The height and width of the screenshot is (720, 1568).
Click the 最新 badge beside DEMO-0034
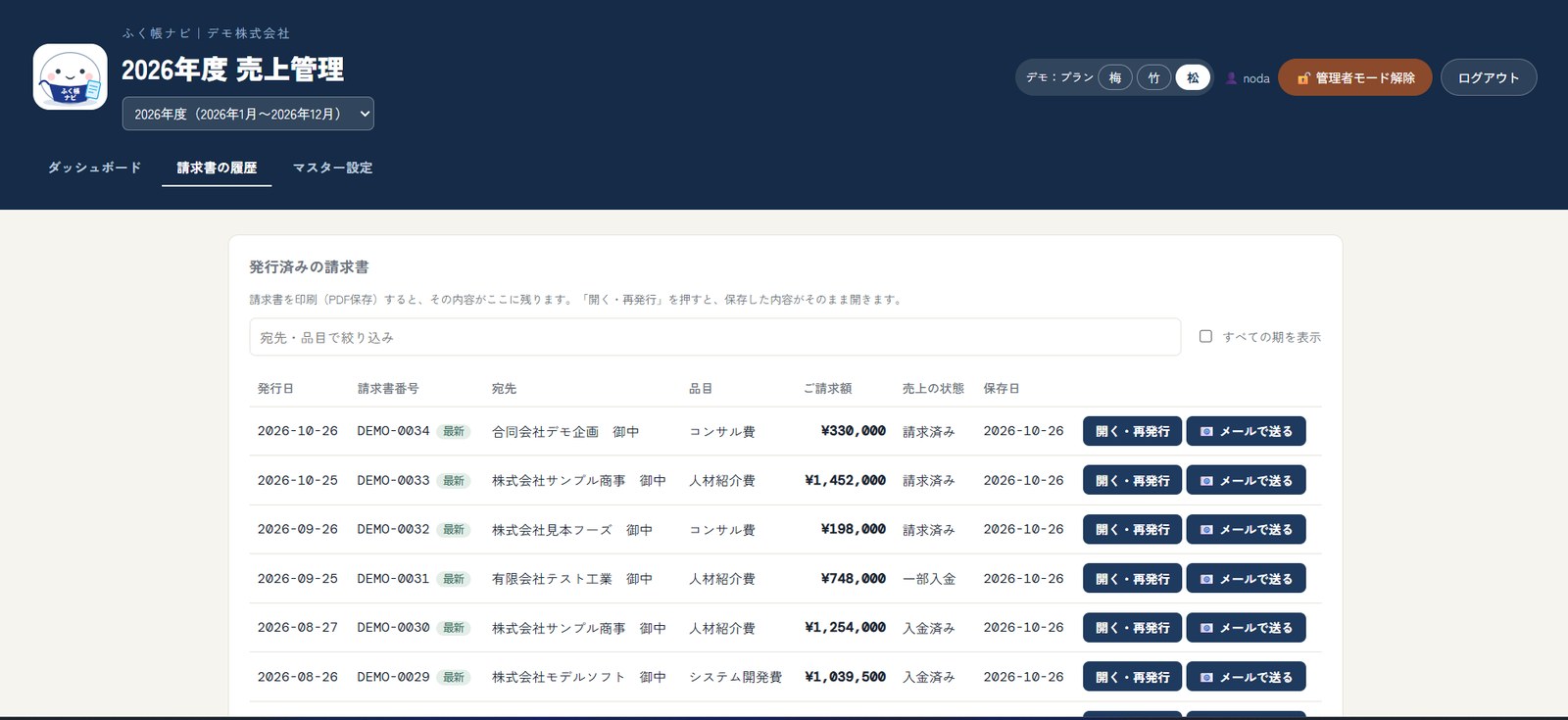454,431
